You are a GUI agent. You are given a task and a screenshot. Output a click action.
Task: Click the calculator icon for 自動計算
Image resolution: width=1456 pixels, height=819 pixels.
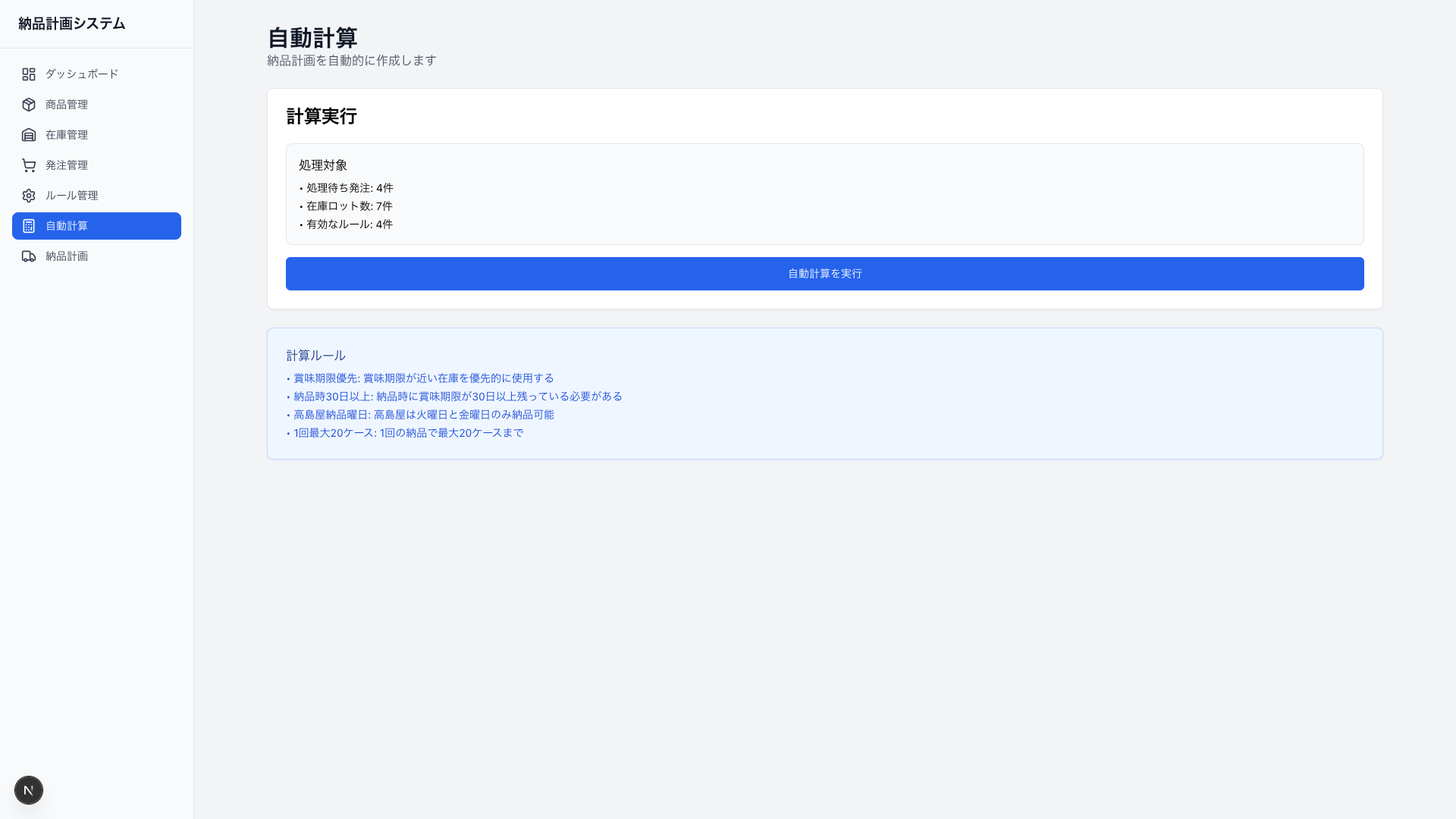(29, 225)
